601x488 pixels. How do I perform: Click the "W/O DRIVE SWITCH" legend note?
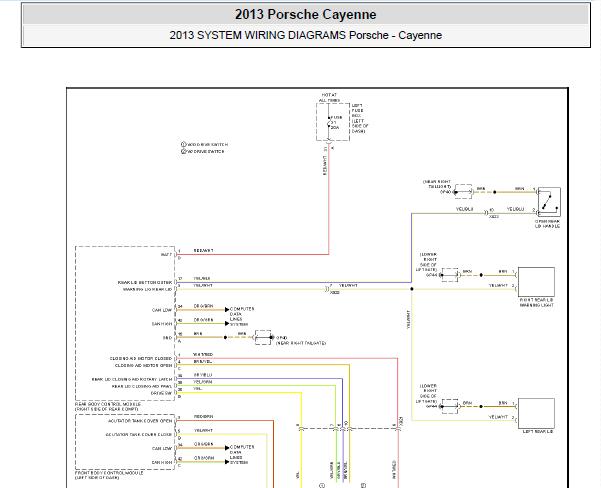(x=204, y=145)
